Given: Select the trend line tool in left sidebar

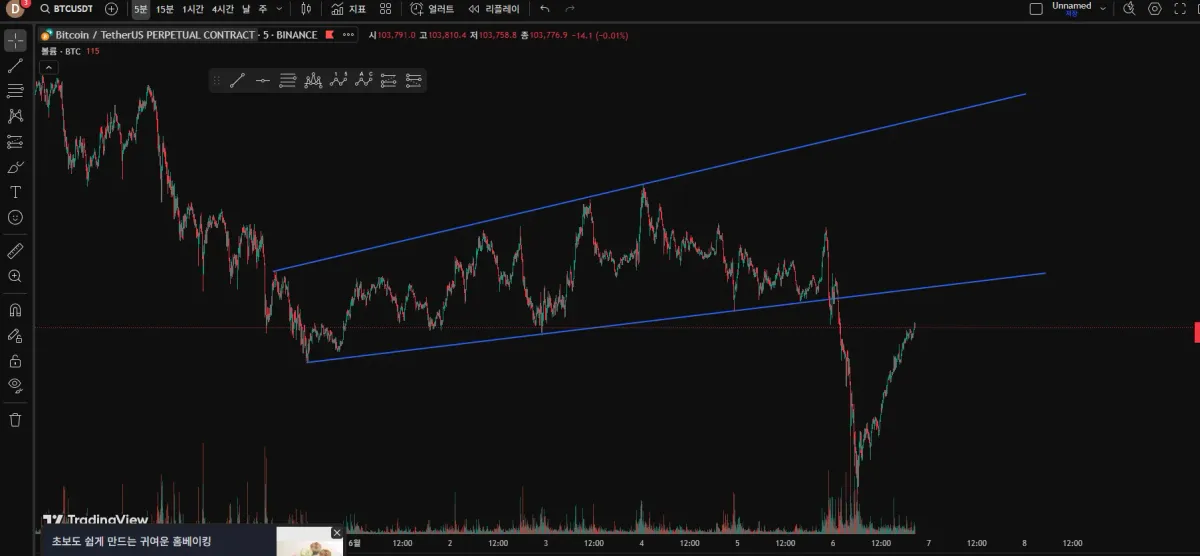Looking at the screenshot, I should pos(15,66).
